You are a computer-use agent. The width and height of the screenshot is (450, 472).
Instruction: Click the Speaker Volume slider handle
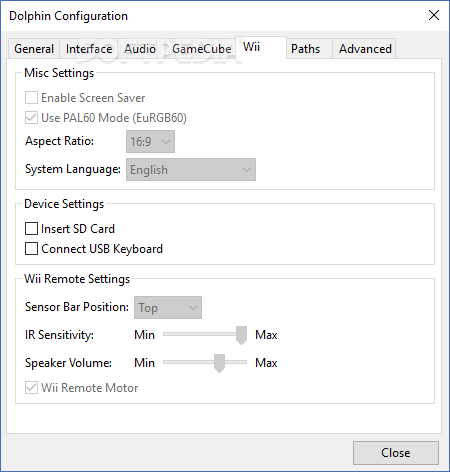click(x=219, y=363)
